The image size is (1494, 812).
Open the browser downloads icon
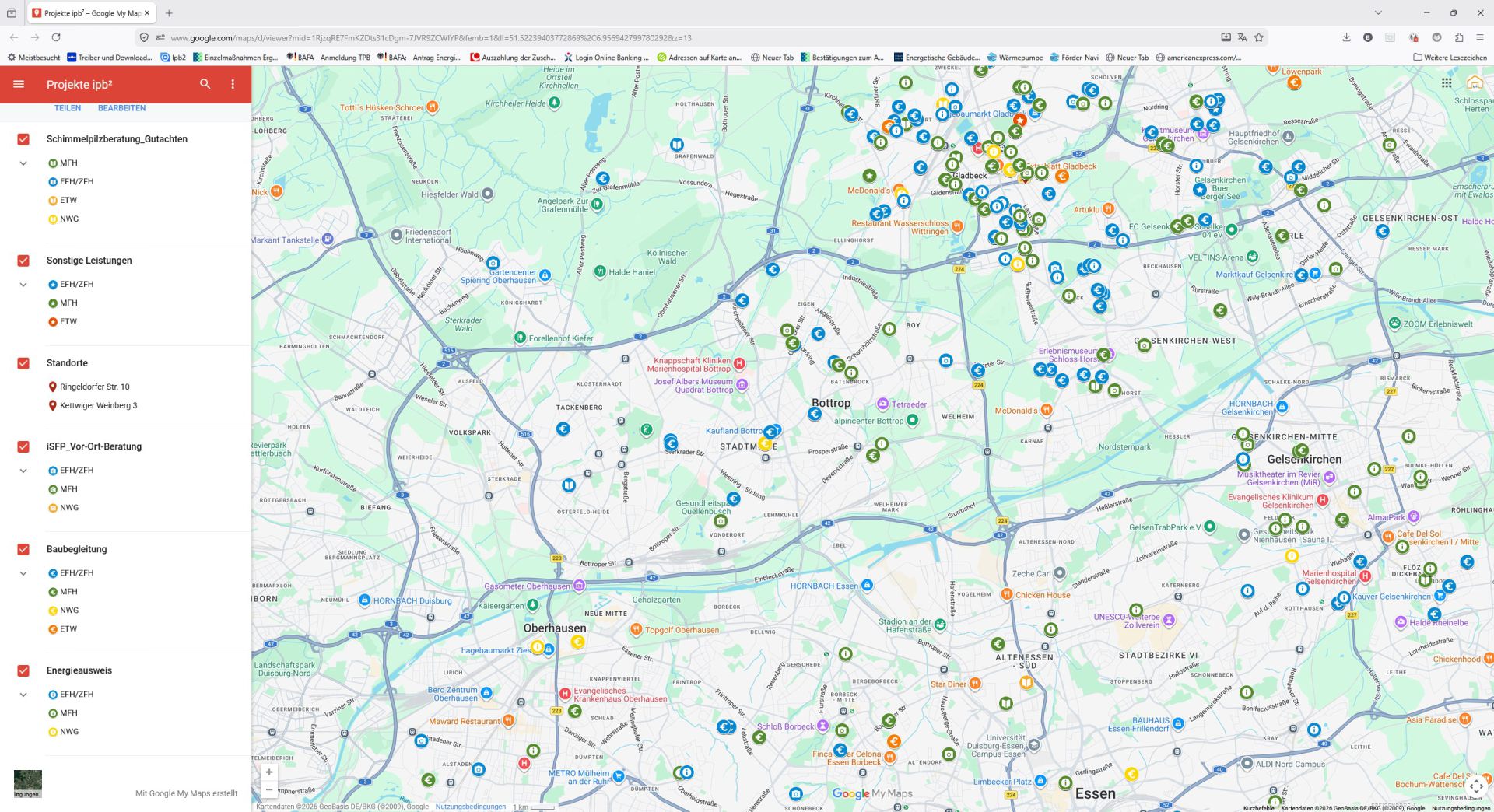coord(1346,37)
